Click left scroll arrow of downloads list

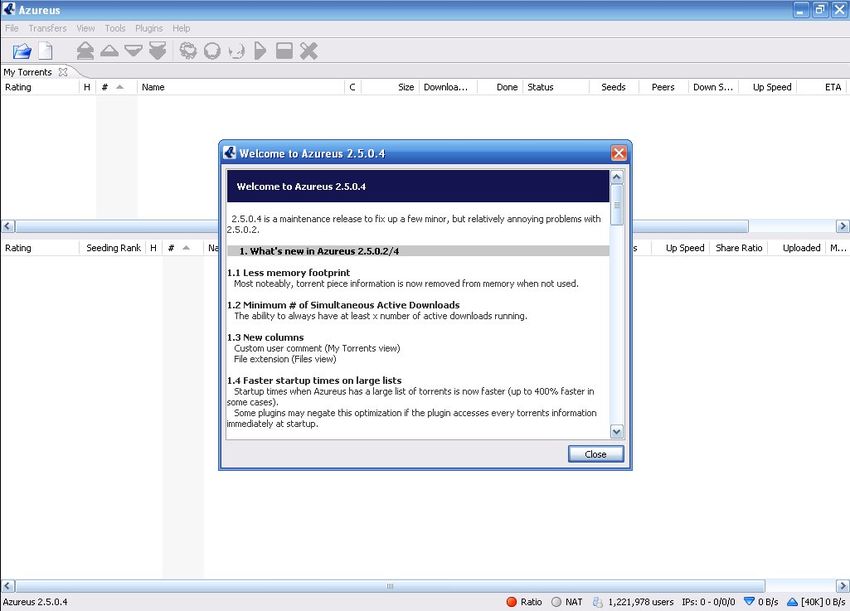click(8, 226)
